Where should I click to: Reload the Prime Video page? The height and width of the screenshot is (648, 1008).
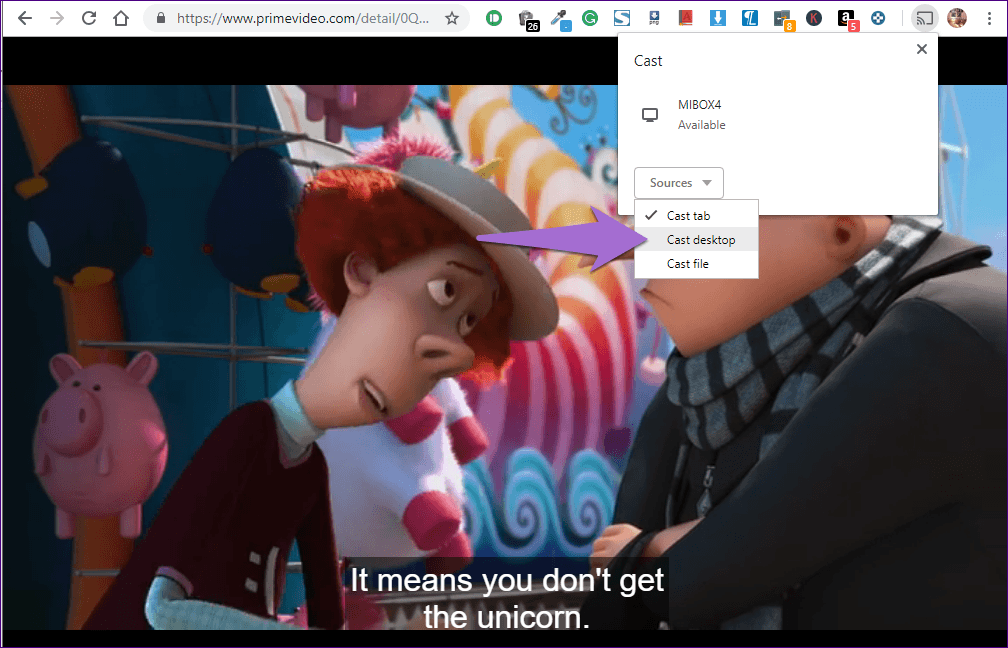click(89, 18)
